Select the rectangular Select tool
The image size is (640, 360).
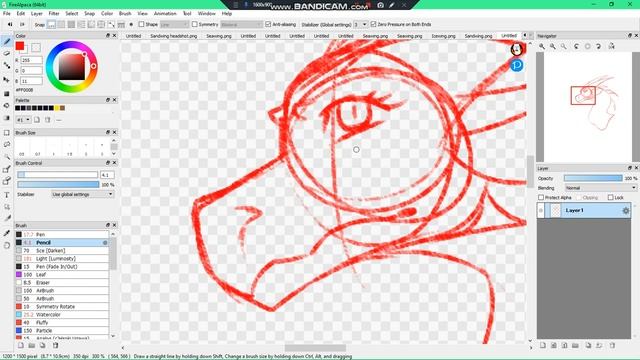coord(7,133)
